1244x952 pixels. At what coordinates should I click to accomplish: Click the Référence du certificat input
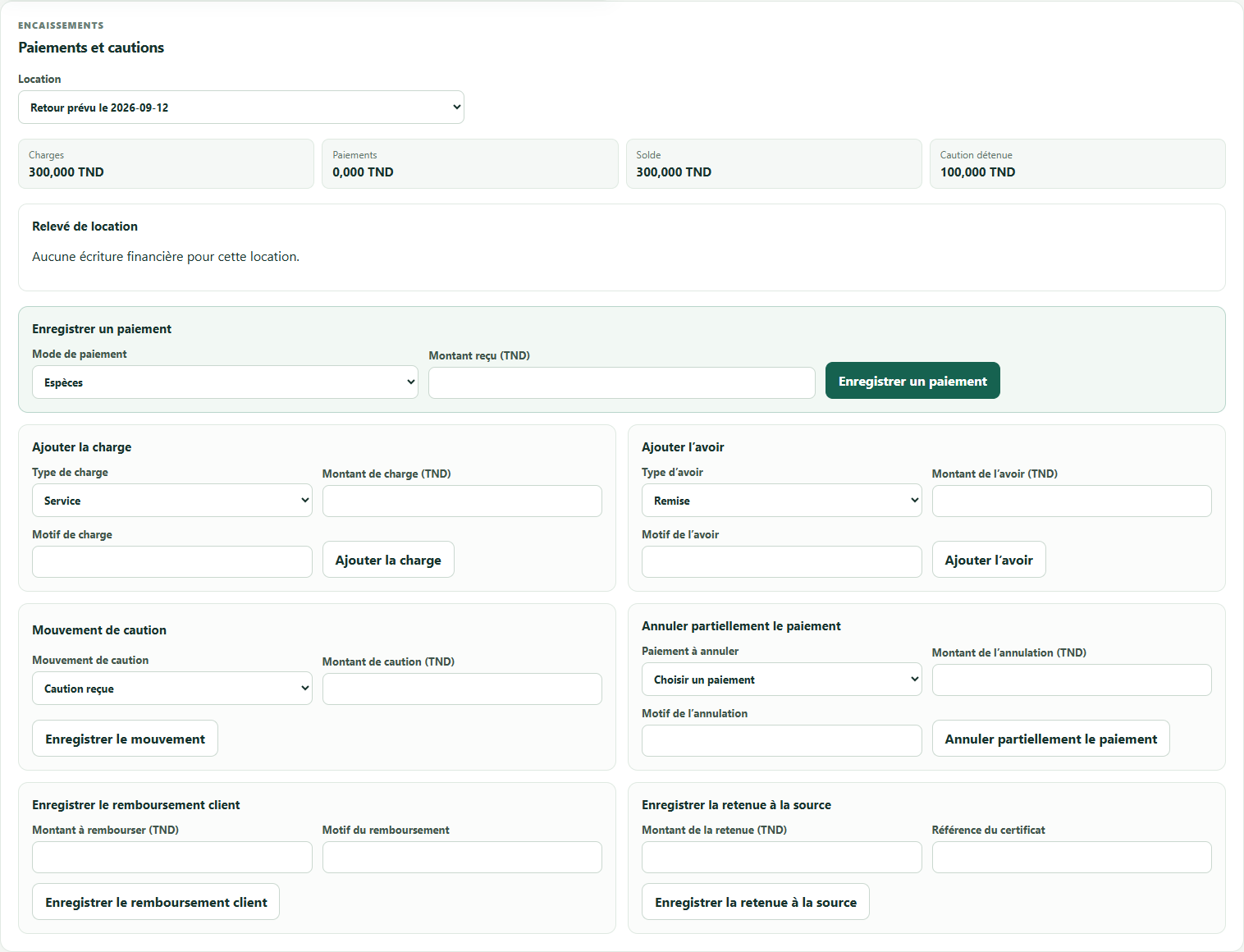pyautogui.click(x=1072, y=858)
